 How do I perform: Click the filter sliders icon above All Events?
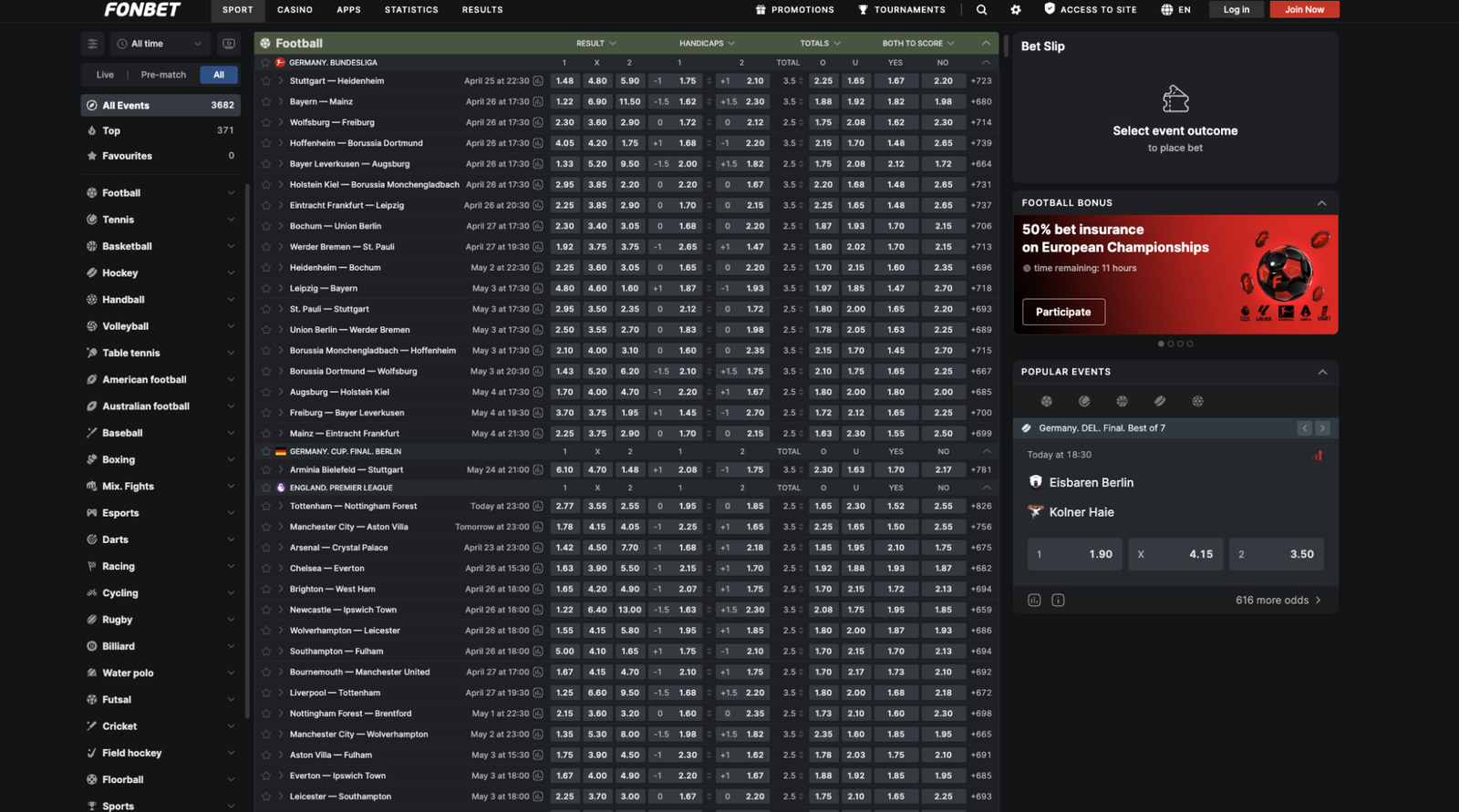92,44
